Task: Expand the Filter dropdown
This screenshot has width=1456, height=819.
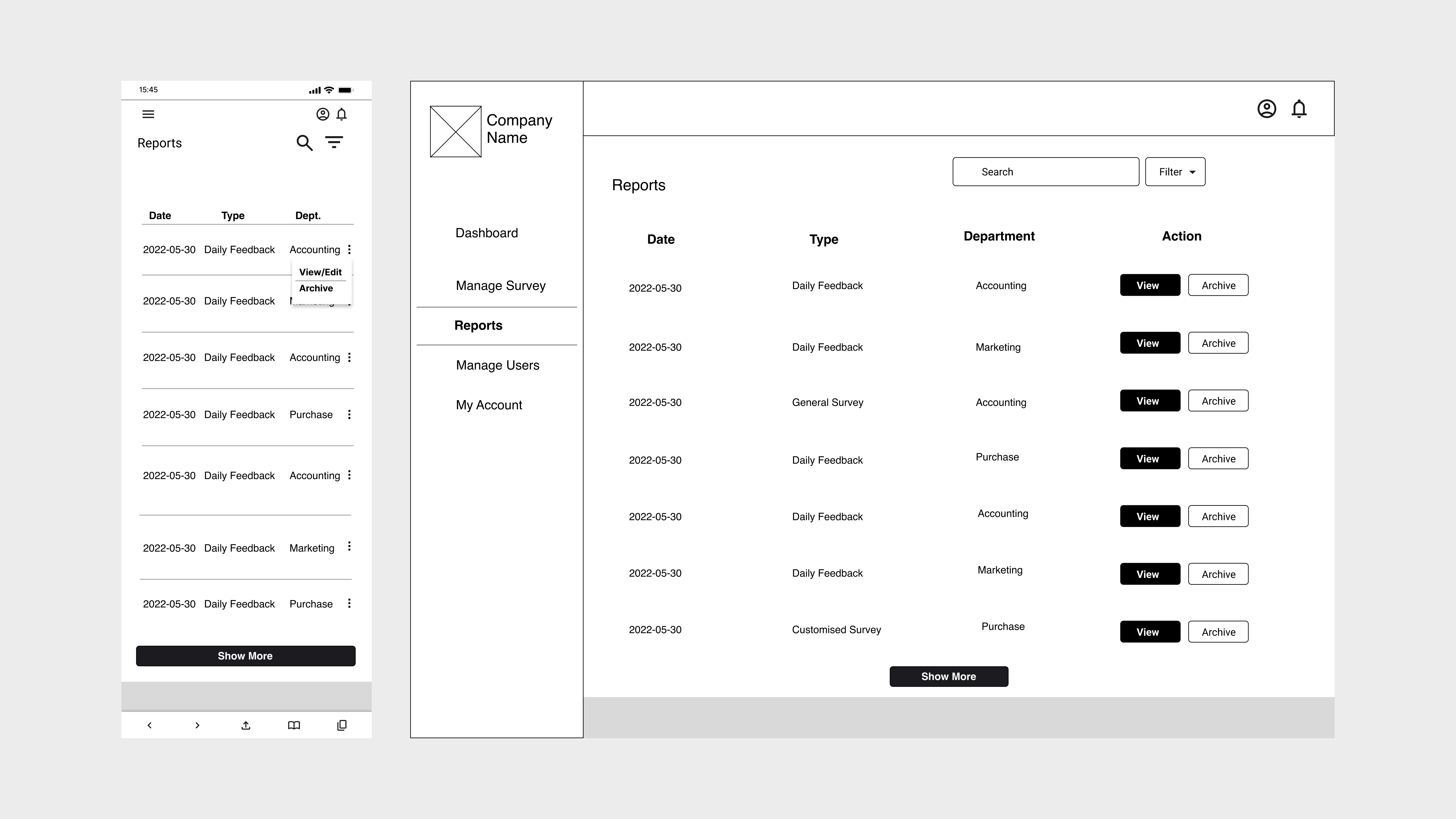Action: 1175,172
